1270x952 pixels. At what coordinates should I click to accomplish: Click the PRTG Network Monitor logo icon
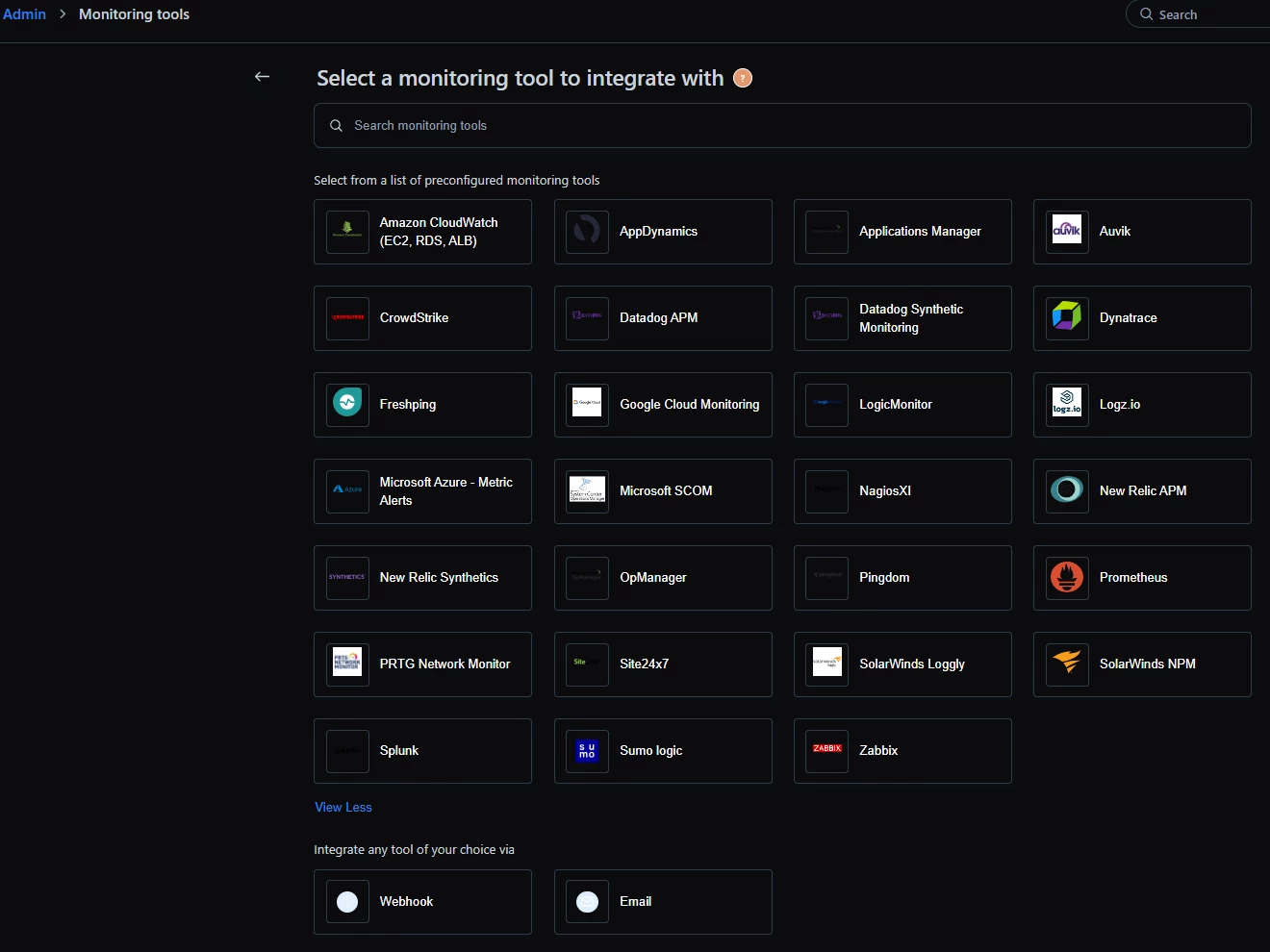pyautogui.click(x=347, y=664)
